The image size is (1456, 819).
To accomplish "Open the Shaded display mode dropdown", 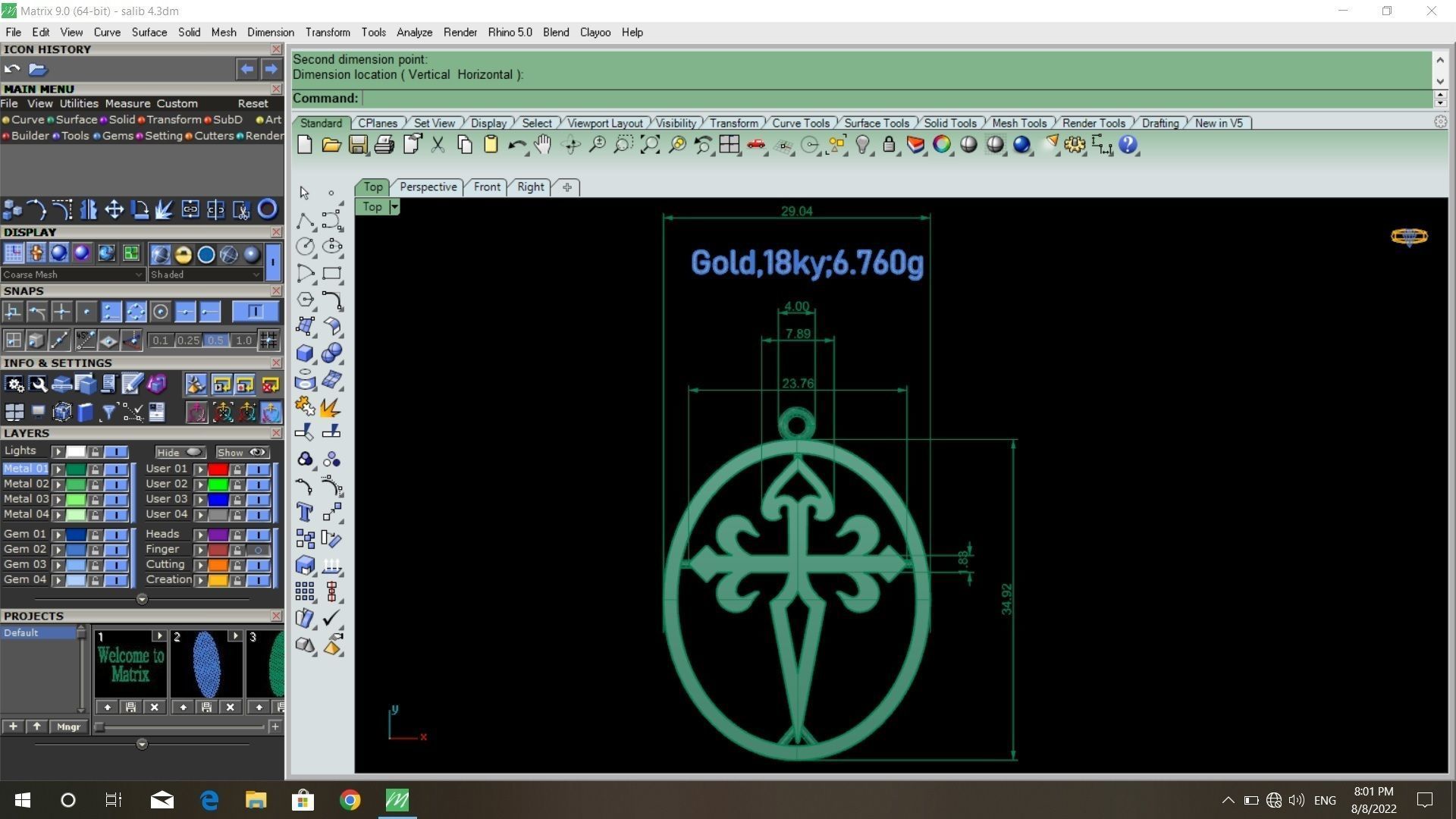I will [x=205, y=275].
